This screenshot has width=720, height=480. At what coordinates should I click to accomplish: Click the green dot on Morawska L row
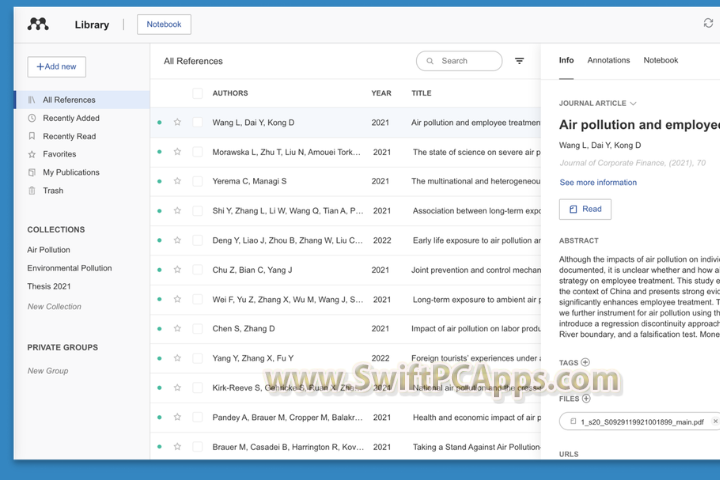159,152
